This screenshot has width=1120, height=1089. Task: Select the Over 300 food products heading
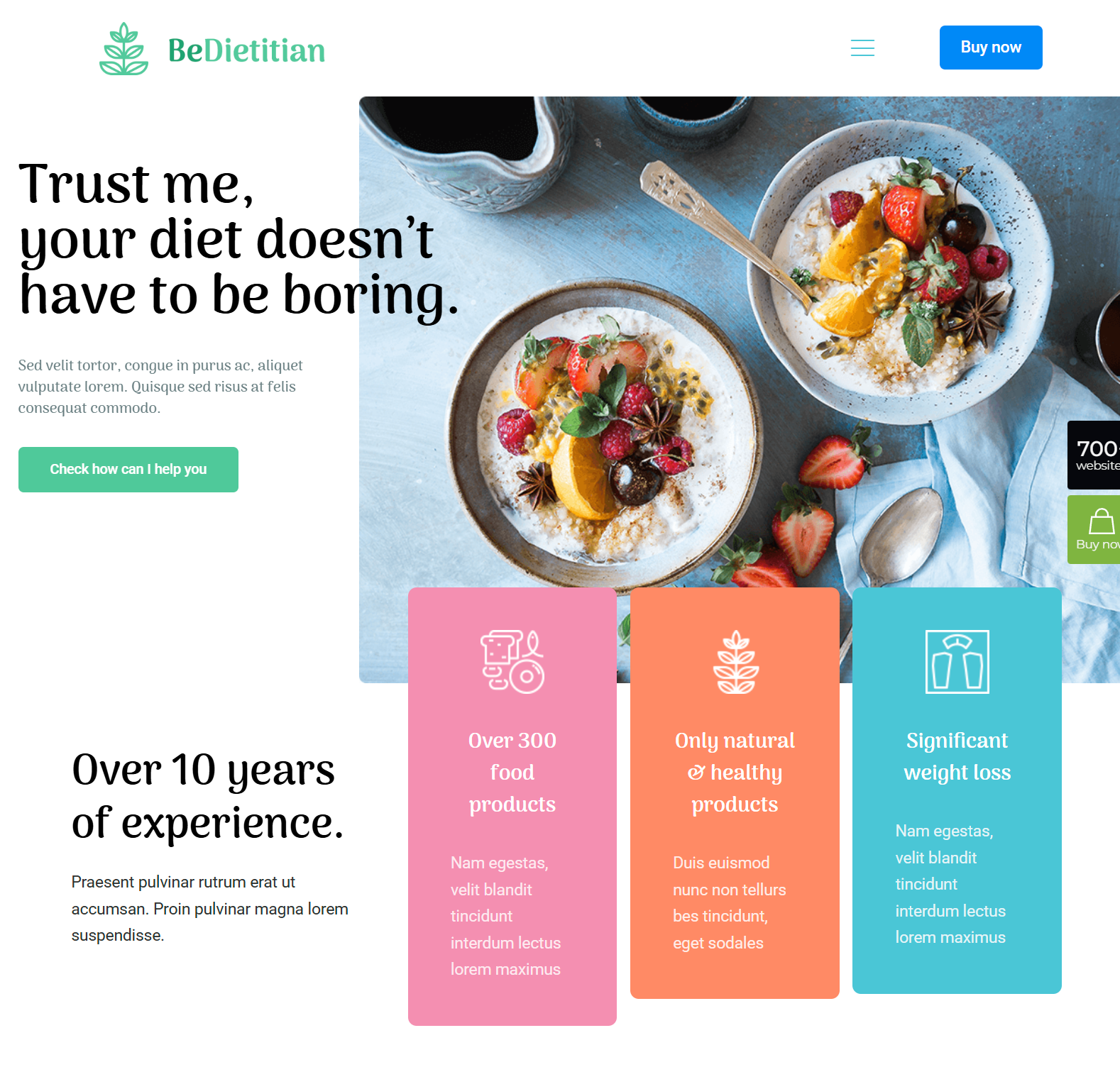click(512, 773)
